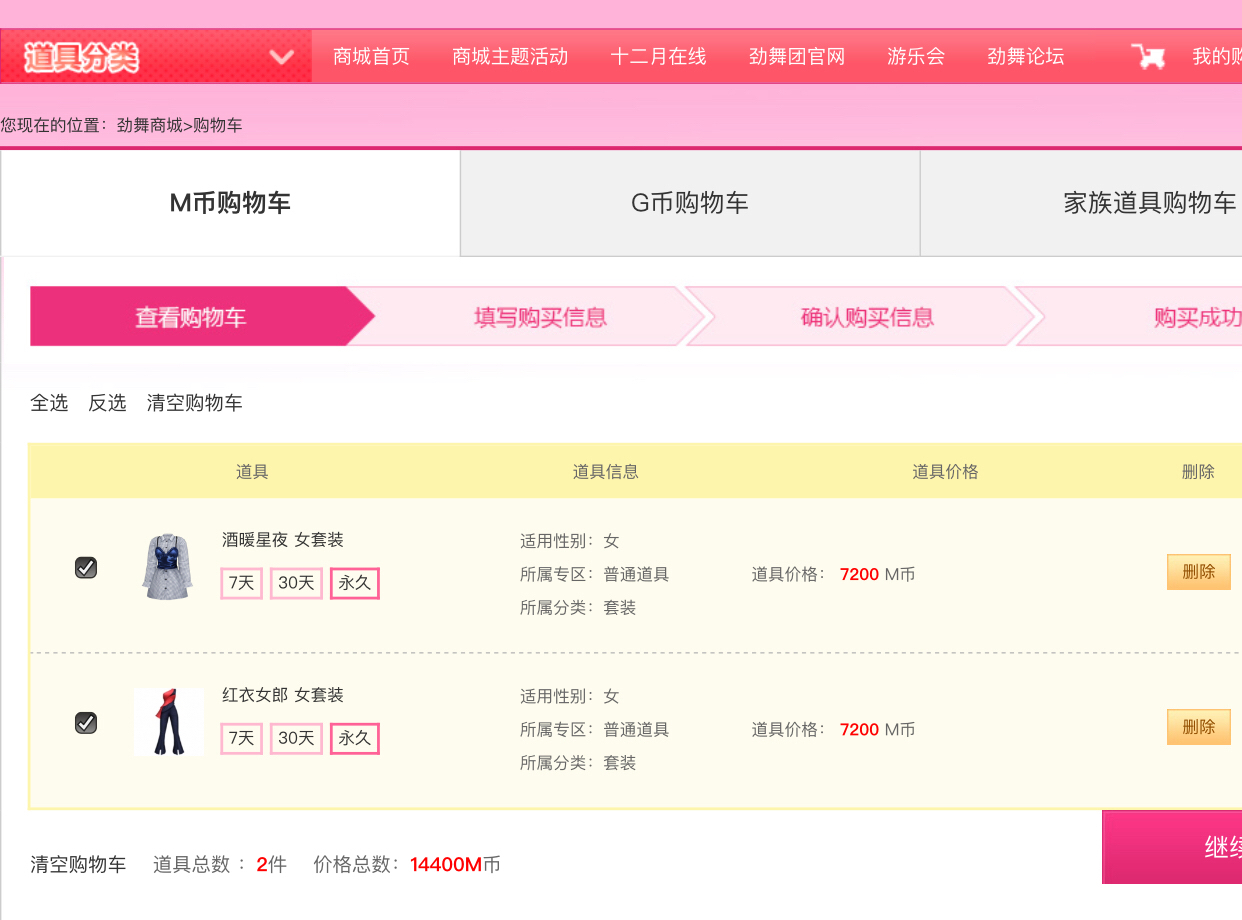The width and height of the screenshot is (1242, 920).
Task: Click 清空购物车 above the item table
Action: [x=195, y=403]
